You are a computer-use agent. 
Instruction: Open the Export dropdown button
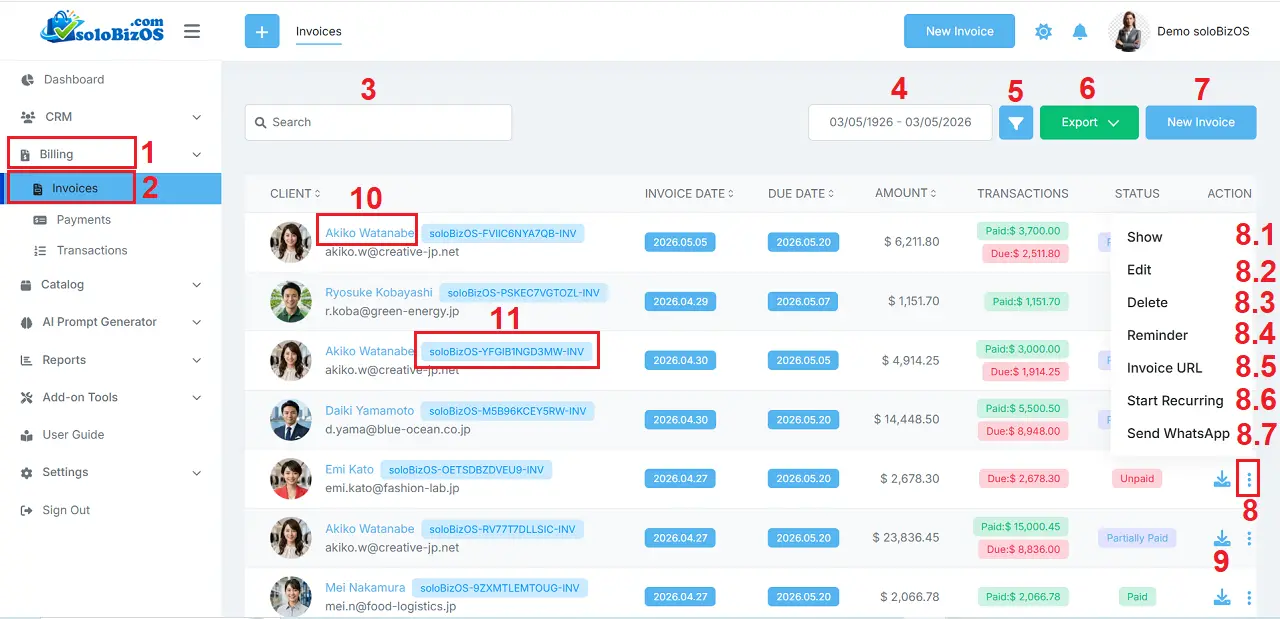tap(1089, 122)
